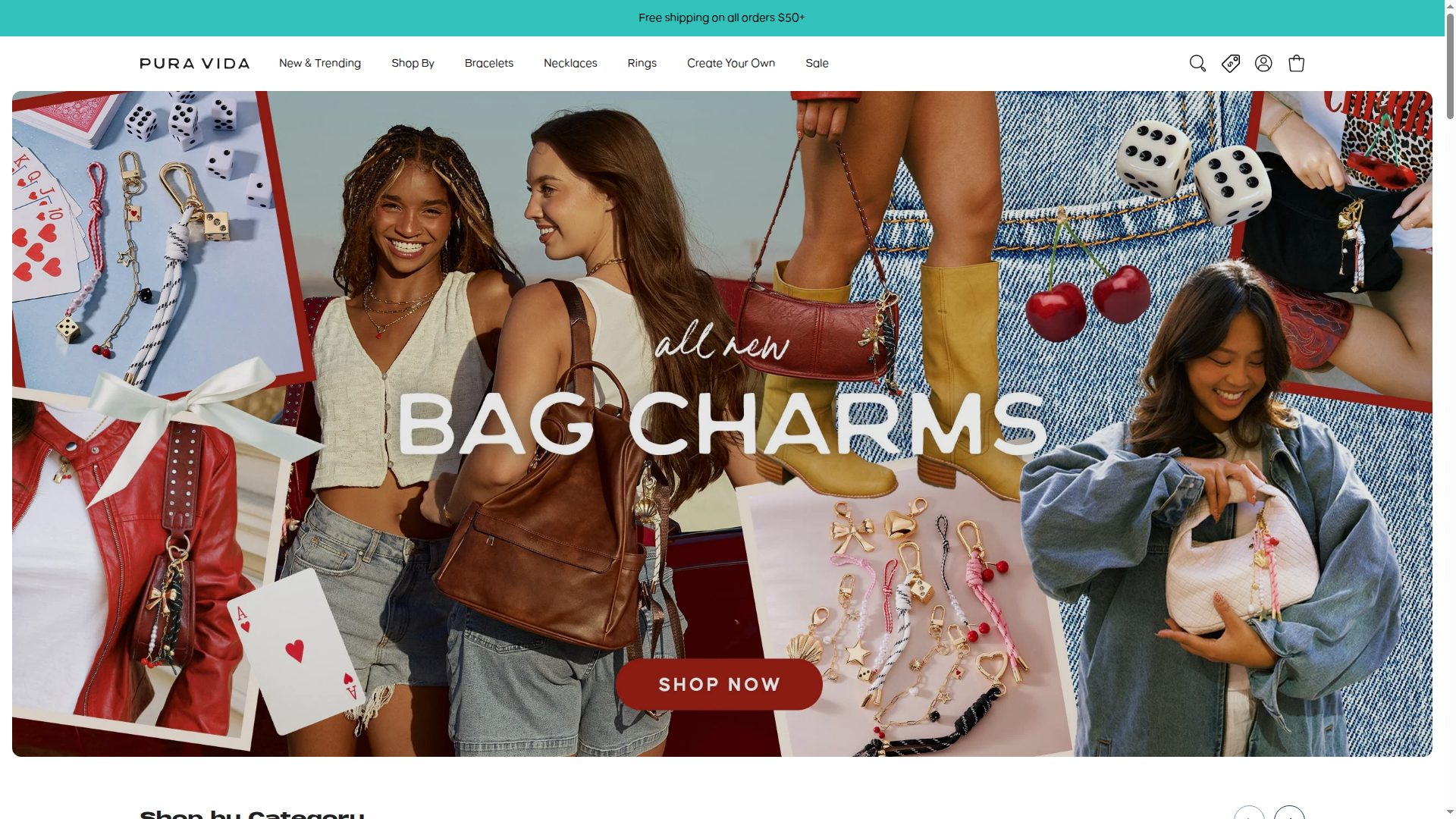Open the New & Trending menu

click(x=320, y=63)
